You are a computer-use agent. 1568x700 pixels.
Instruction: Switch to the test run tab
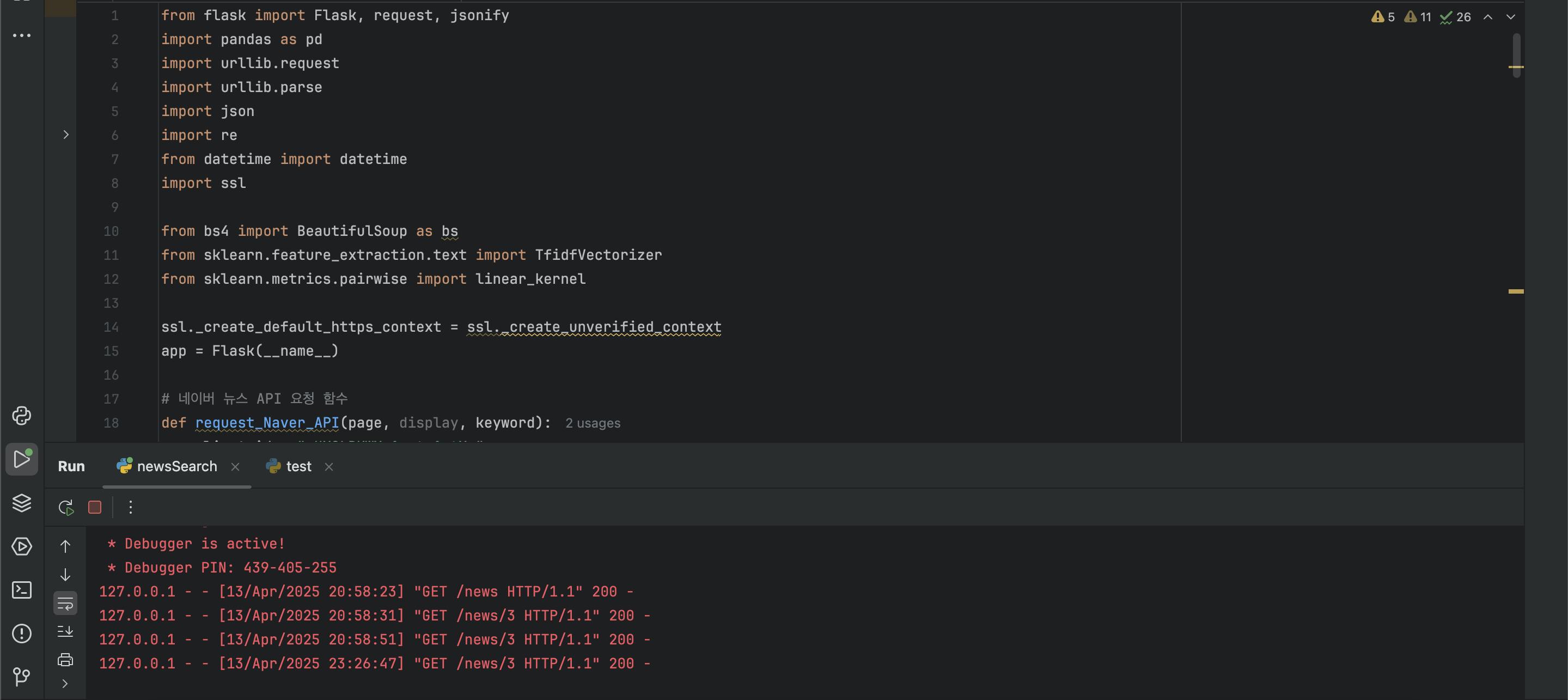pyautogui.click(x=298, y=466)
